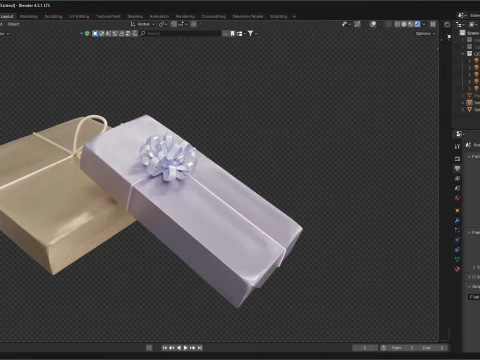The height and width of the screenshot is (360, 480).
Task: Open the Render properties tab
Action: click(457, 159)
